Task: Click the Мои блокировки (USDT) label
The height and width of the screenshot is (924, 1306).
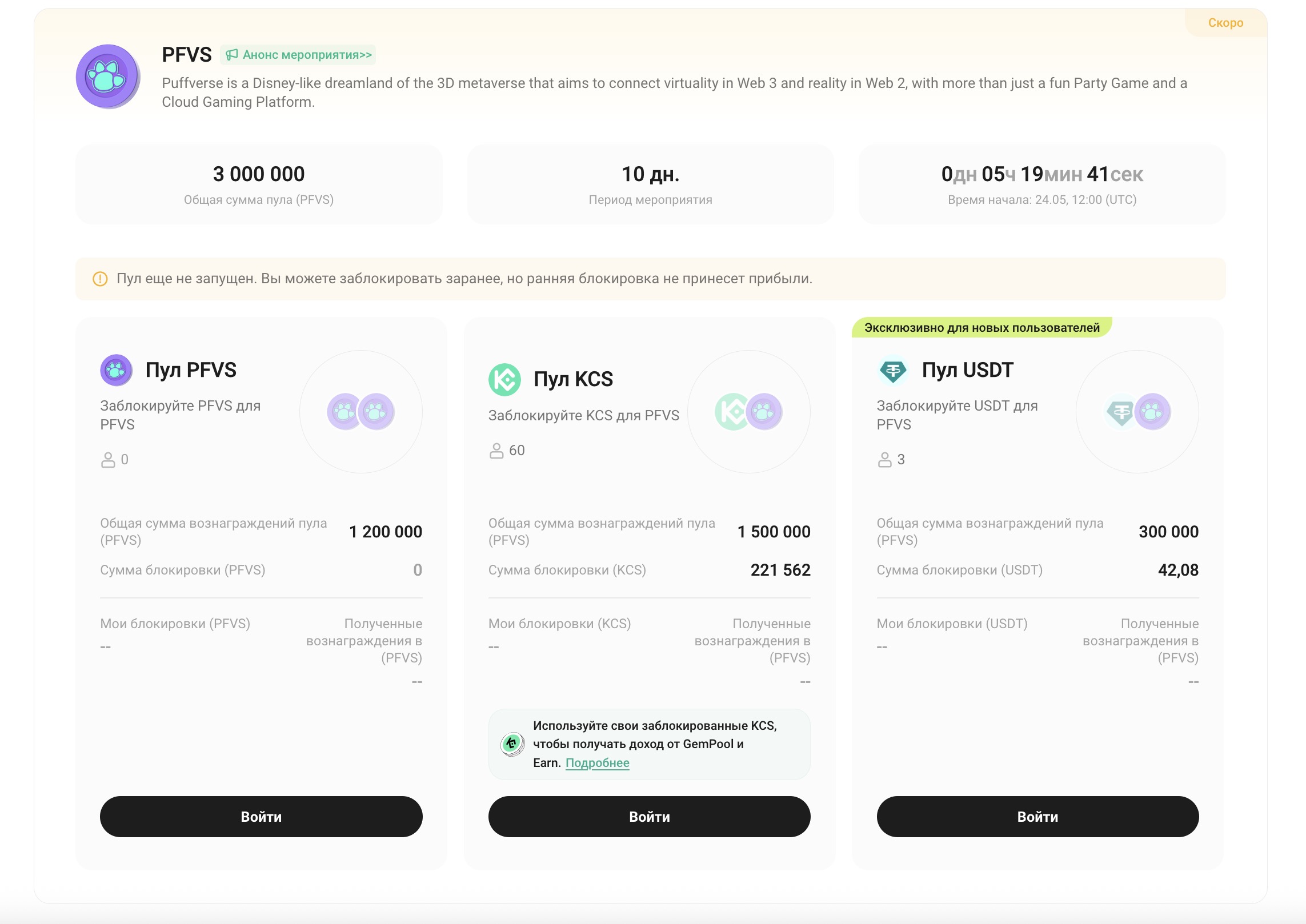Action: click(952, 624)
